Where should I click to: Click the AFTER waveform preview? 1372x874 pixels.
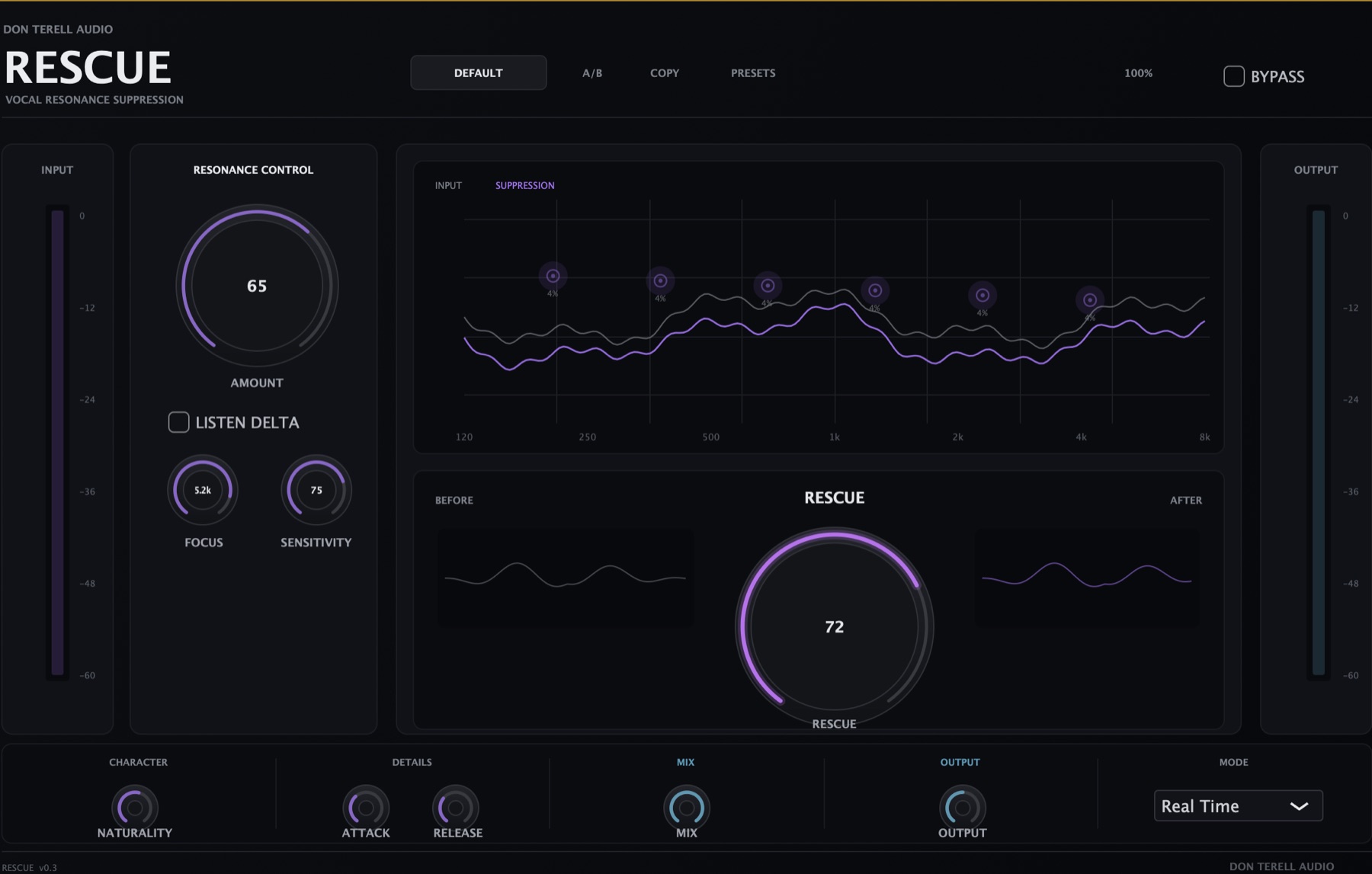click(1087, 578)
